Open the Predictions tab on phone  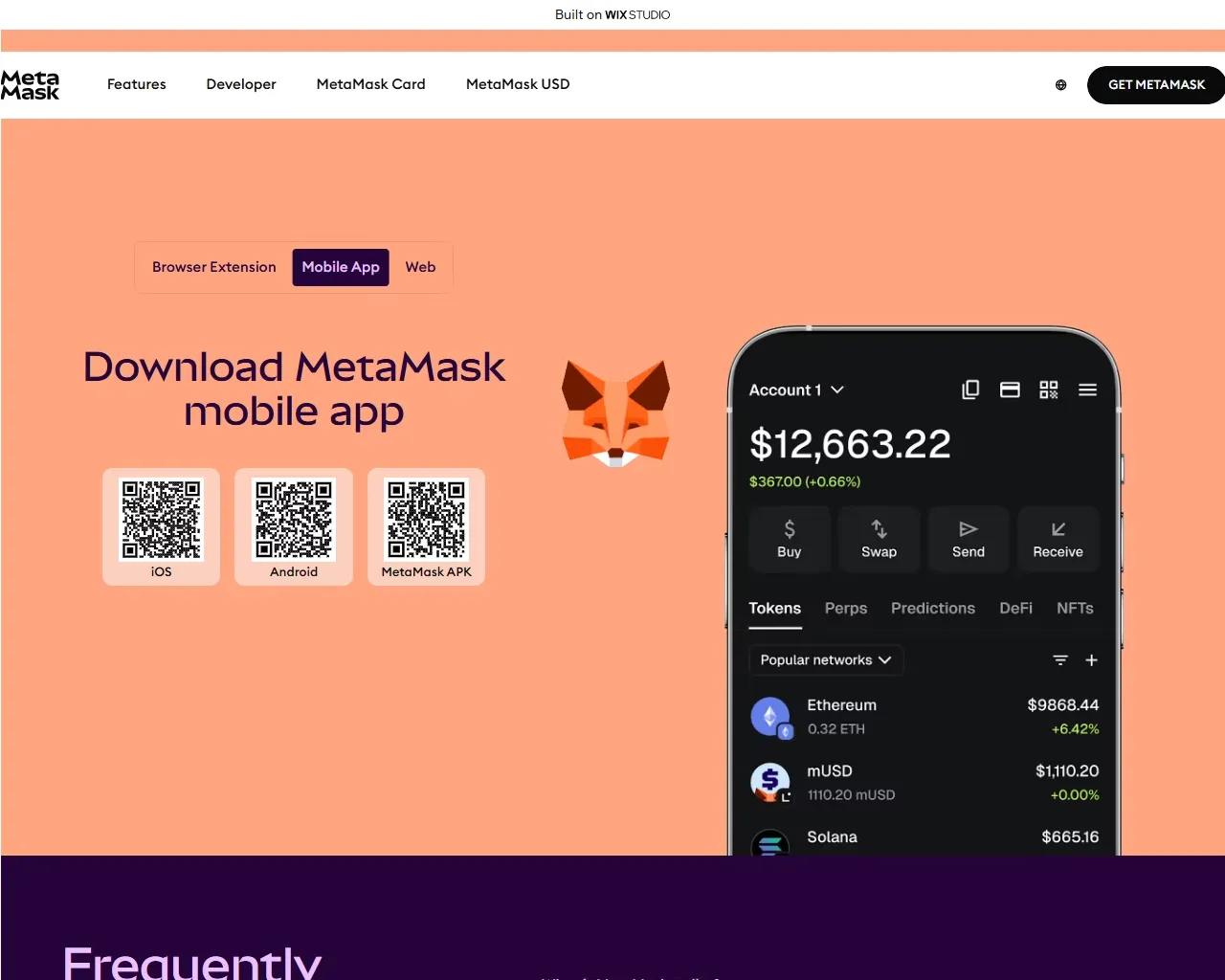tap(933, 609)
